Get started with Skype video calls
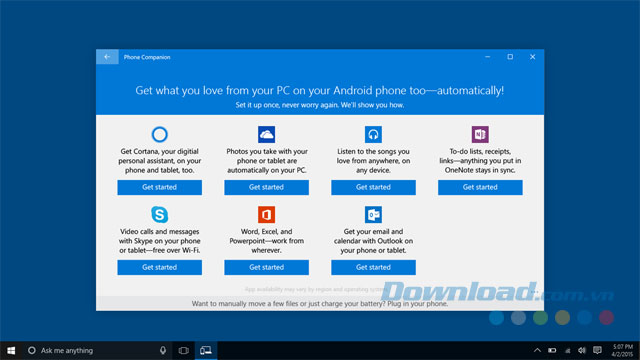Viewport: 640px width, 360px height. click(160, 267)
